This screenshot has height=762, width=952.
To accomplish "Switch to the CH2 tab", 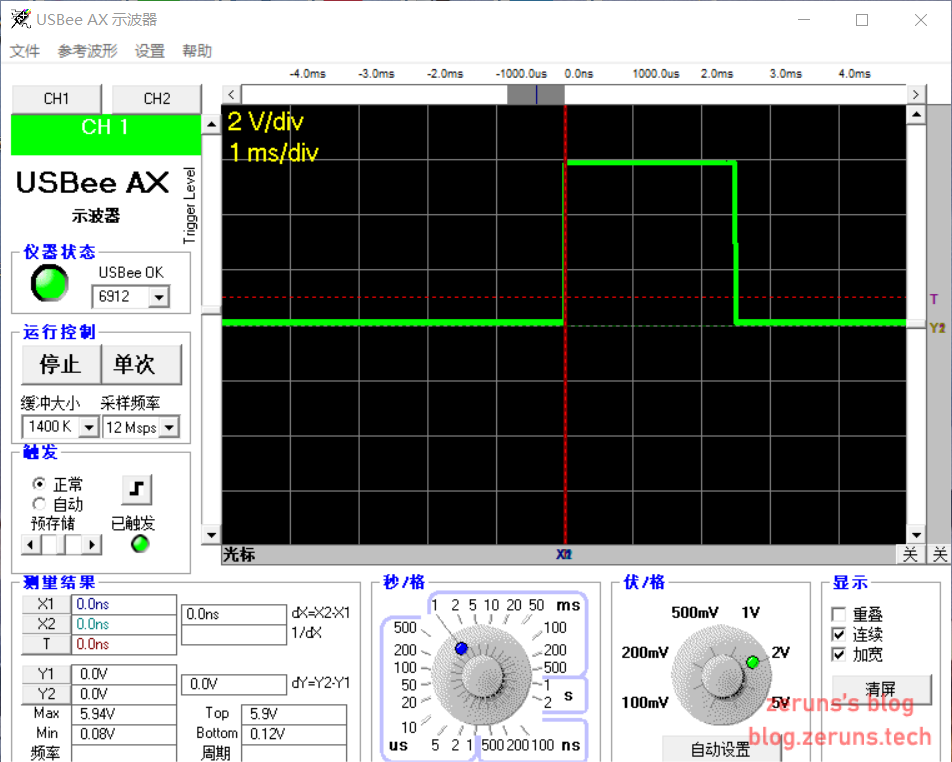I will tap(157, 98).
